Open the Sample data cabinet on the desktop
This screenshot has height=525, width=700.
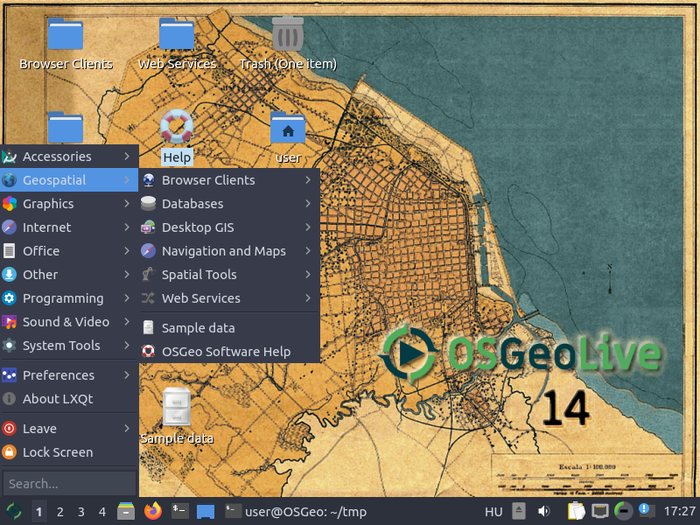pyautogui.click(x=177, y=408)
